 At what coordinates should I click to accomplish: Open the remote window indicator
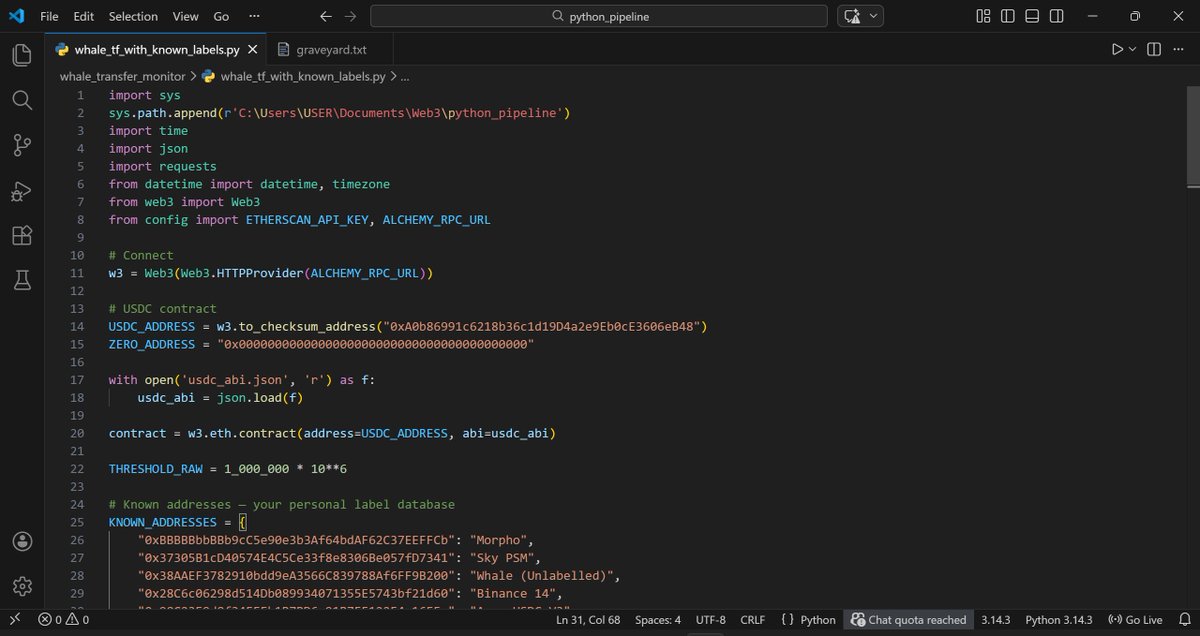click(x=15, y=620)
